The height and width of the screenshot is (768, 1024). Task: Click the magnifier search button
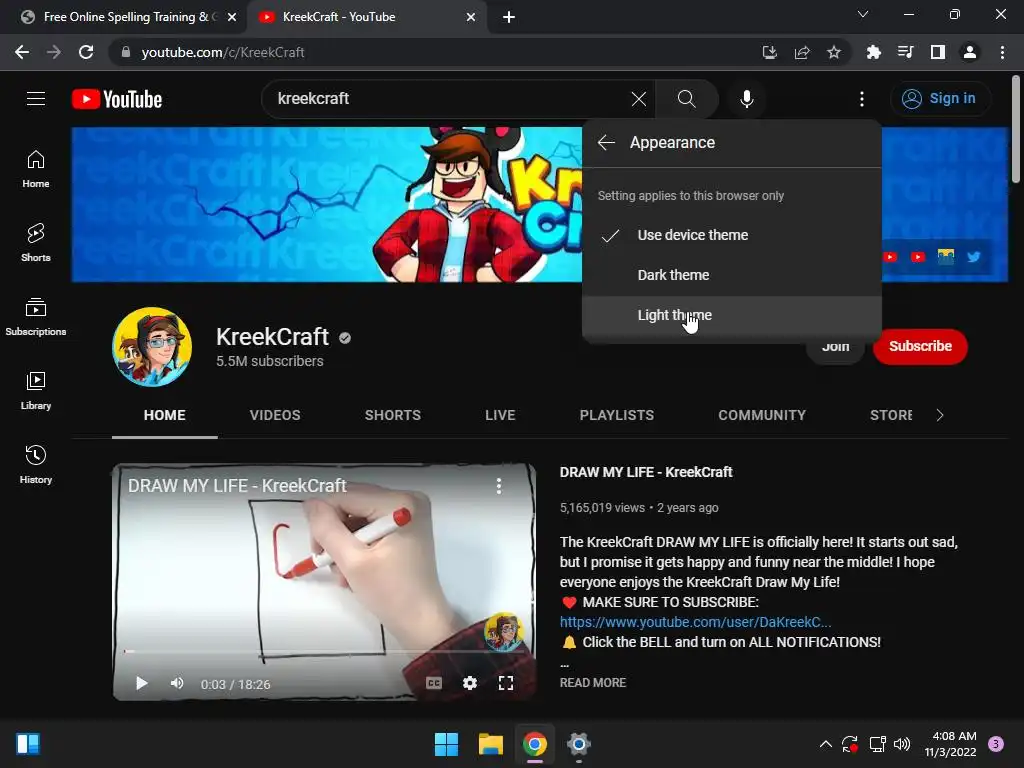(x=686, y=99)
